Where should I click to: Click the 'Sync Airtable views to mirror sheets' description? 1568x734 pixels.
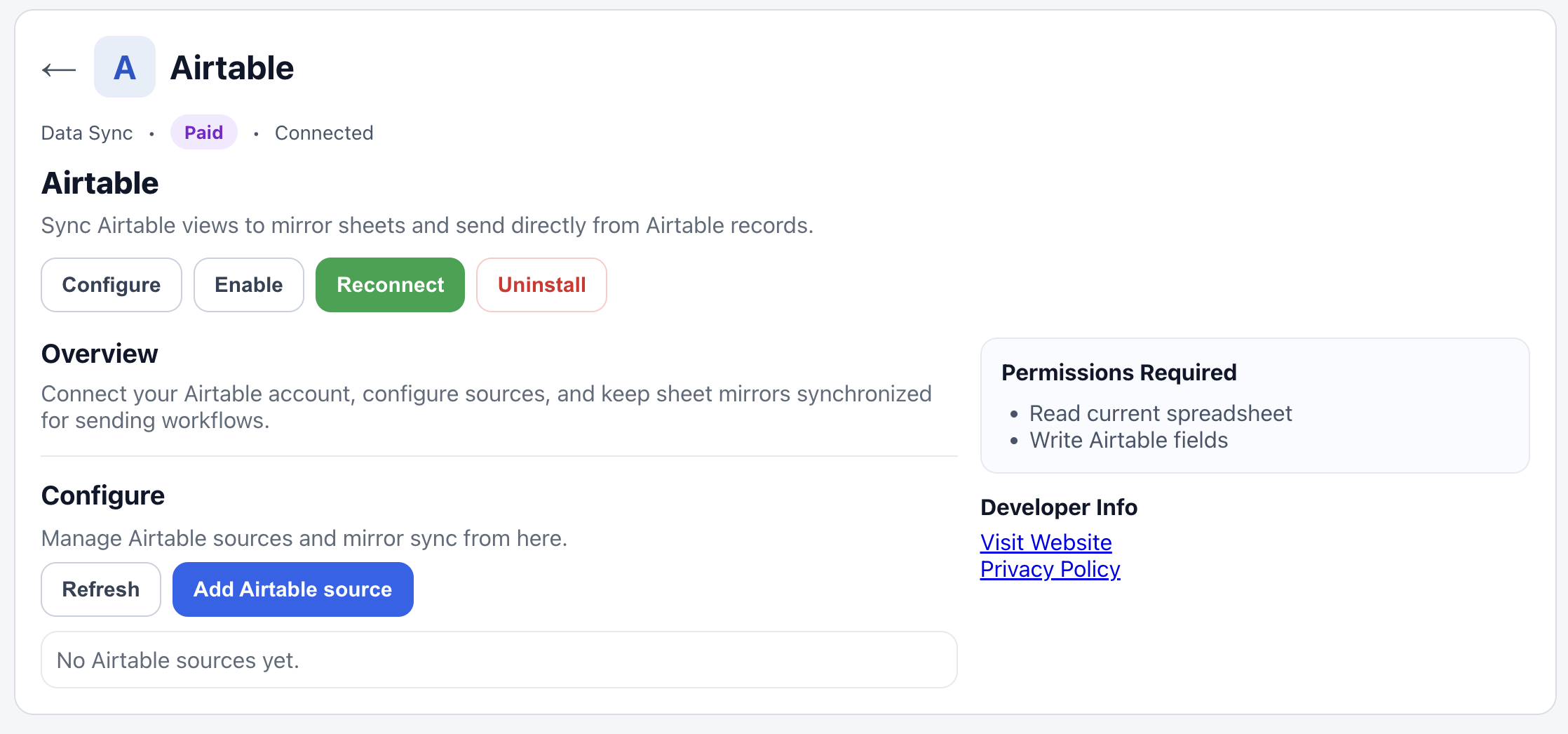[x=427, y=225]
